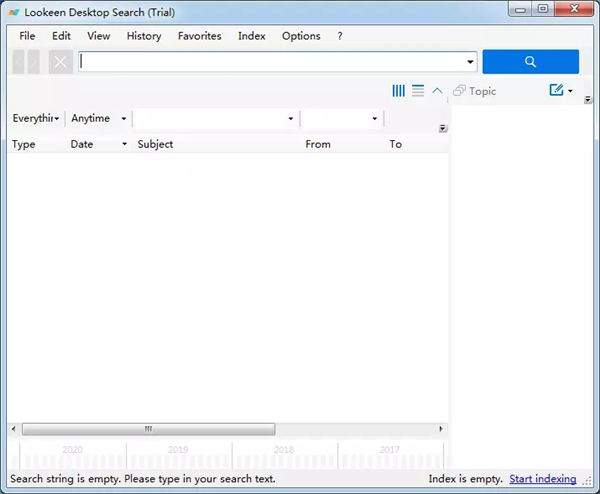This screenshot has width=600, height=494.
Task: Expand the Anytime date filter dropdown
Action: pyautogui.click(x=100, y=118)
